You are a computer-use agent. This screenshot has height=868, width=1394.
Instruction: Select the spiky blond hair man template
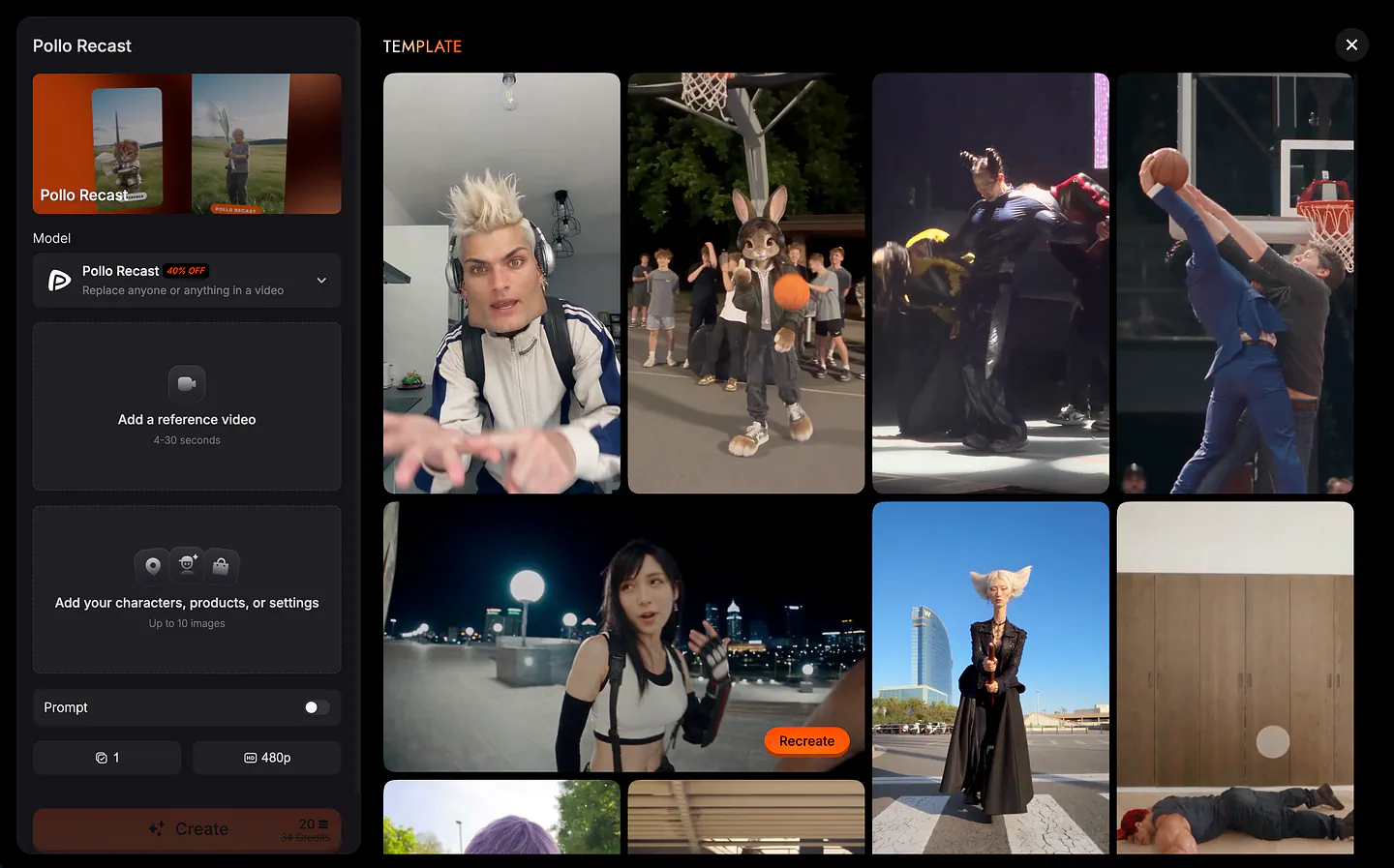[501, 283]
